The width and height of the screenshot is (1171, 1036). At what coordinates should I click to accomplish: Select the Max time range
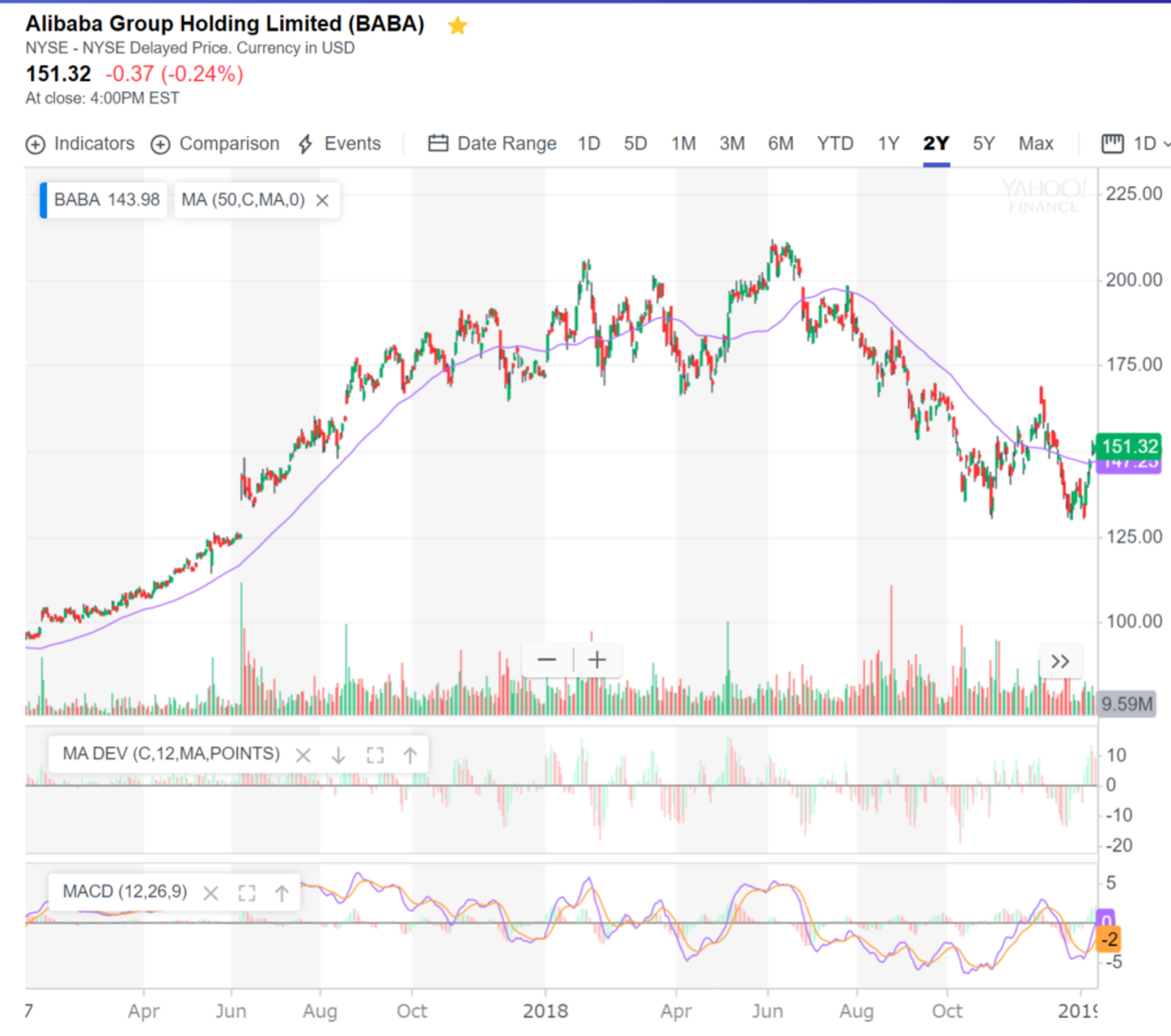click(x=1036, y=144)
